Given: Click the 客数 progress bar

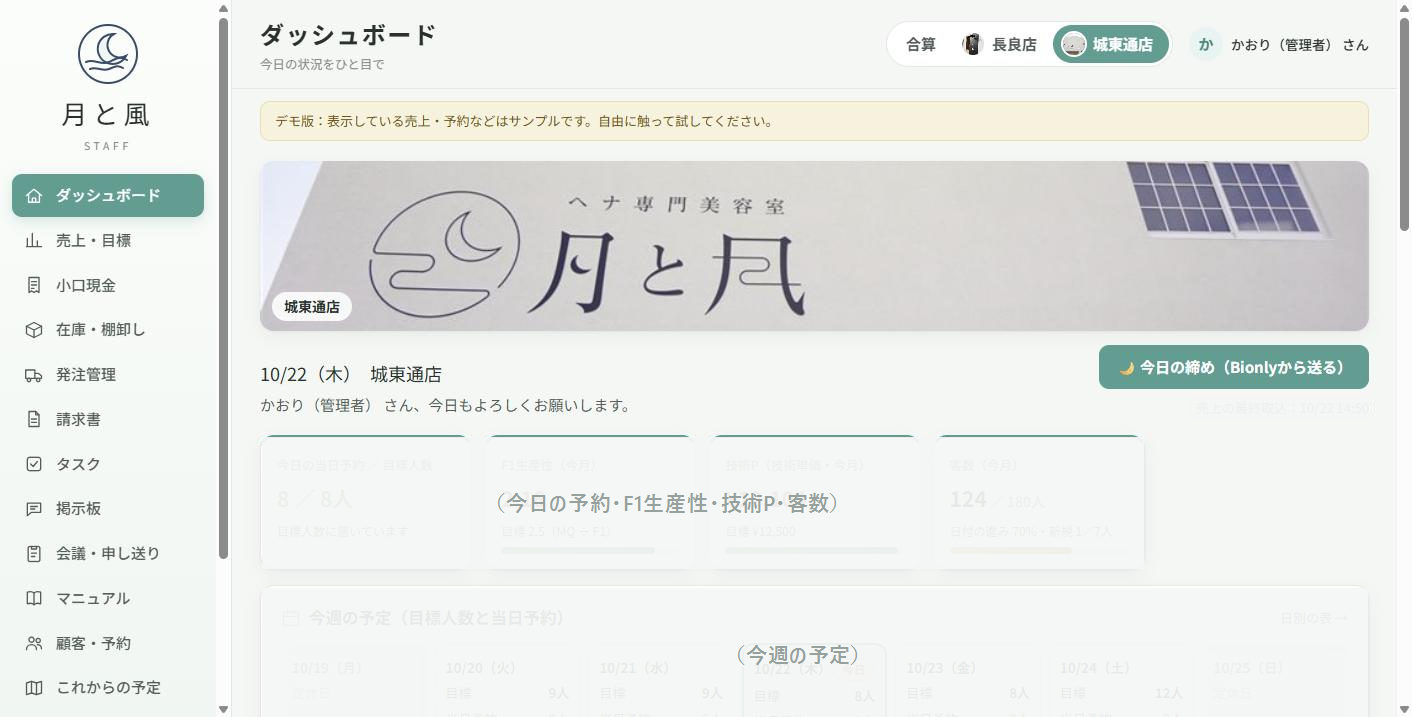Looking at the screenshot, I should click(x=1040, y=550).
